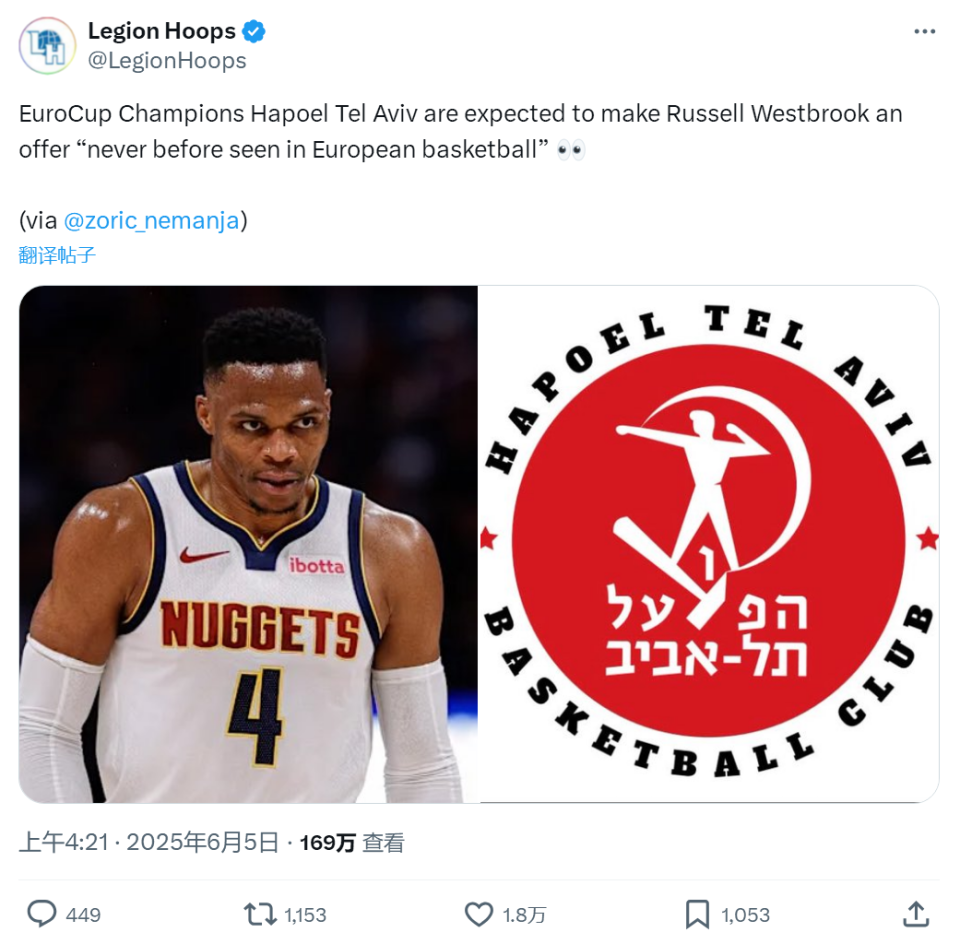Open the Russell Westbrook Nuggets photo
This screenshot has height=944, width=960.
coord(248,544)
